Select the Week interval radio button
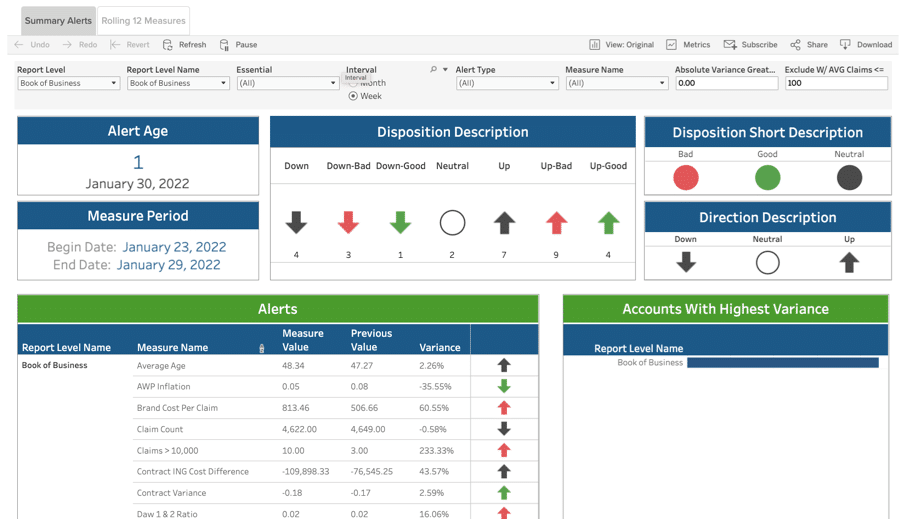This screenshot has width=907, height=519. click(353, 96)
